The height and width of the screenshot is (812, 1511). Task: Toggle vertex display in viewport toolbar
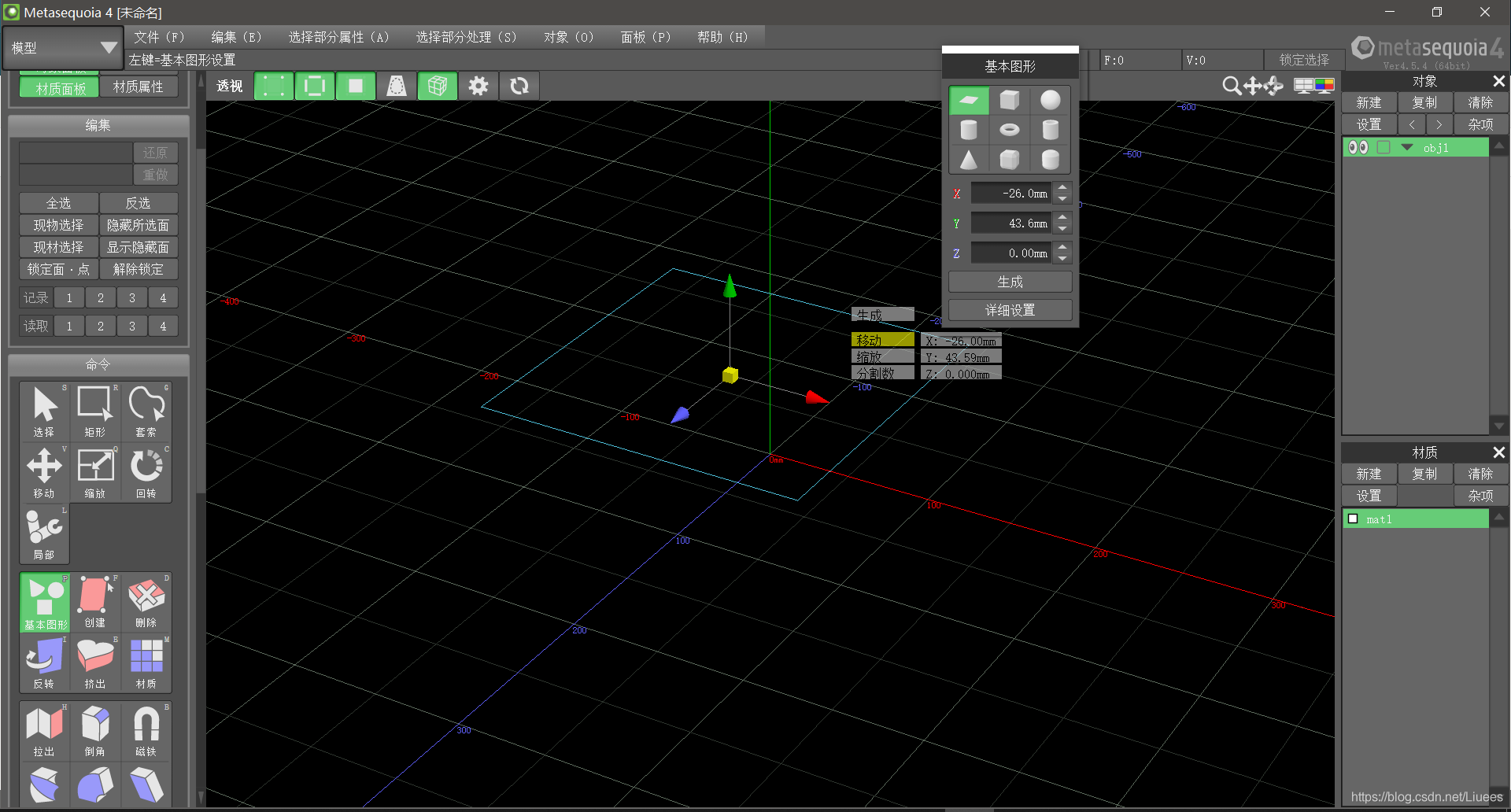click(274, 86)
